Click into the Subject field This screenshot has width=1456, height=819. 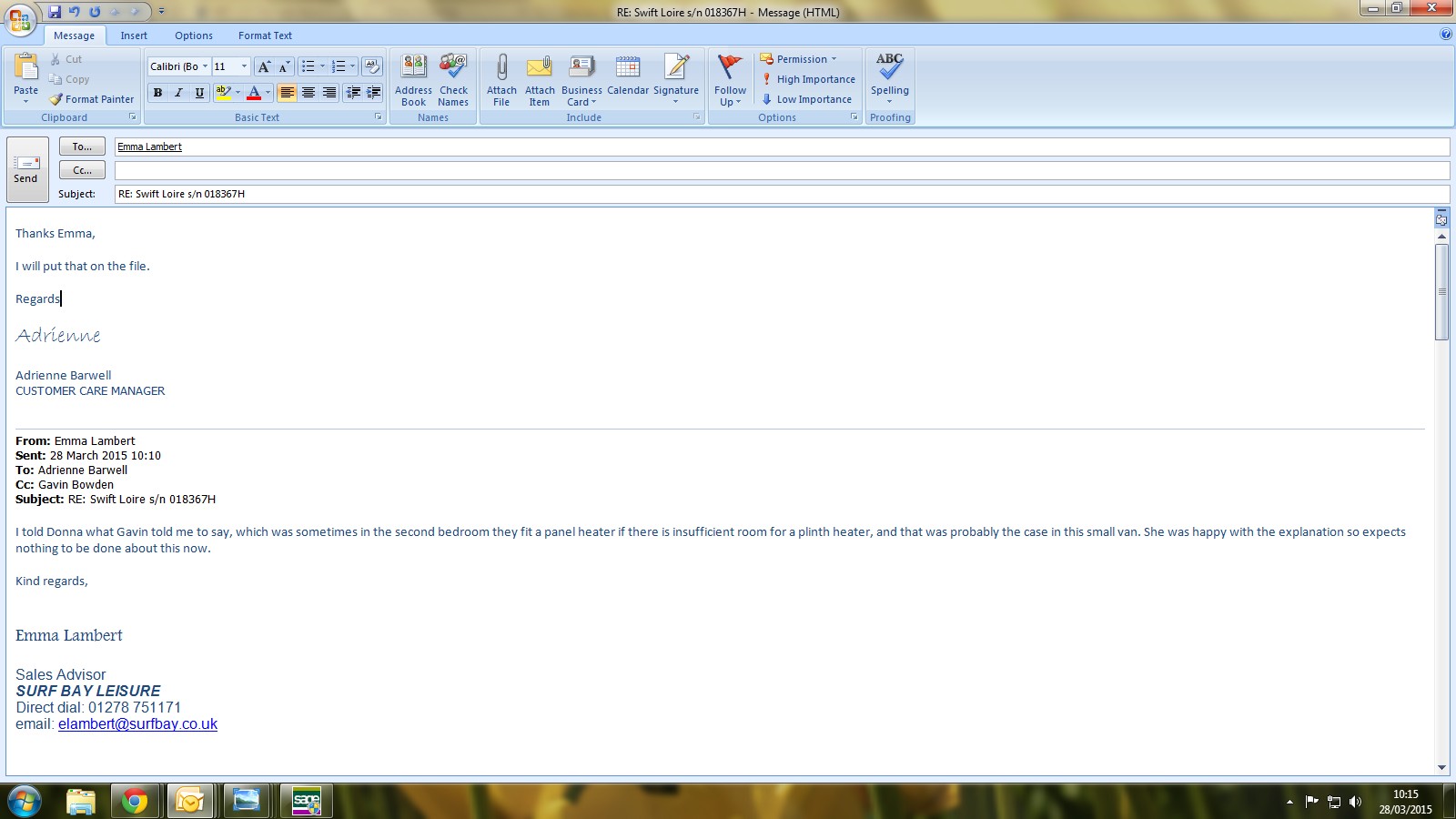tap(782, 194)
